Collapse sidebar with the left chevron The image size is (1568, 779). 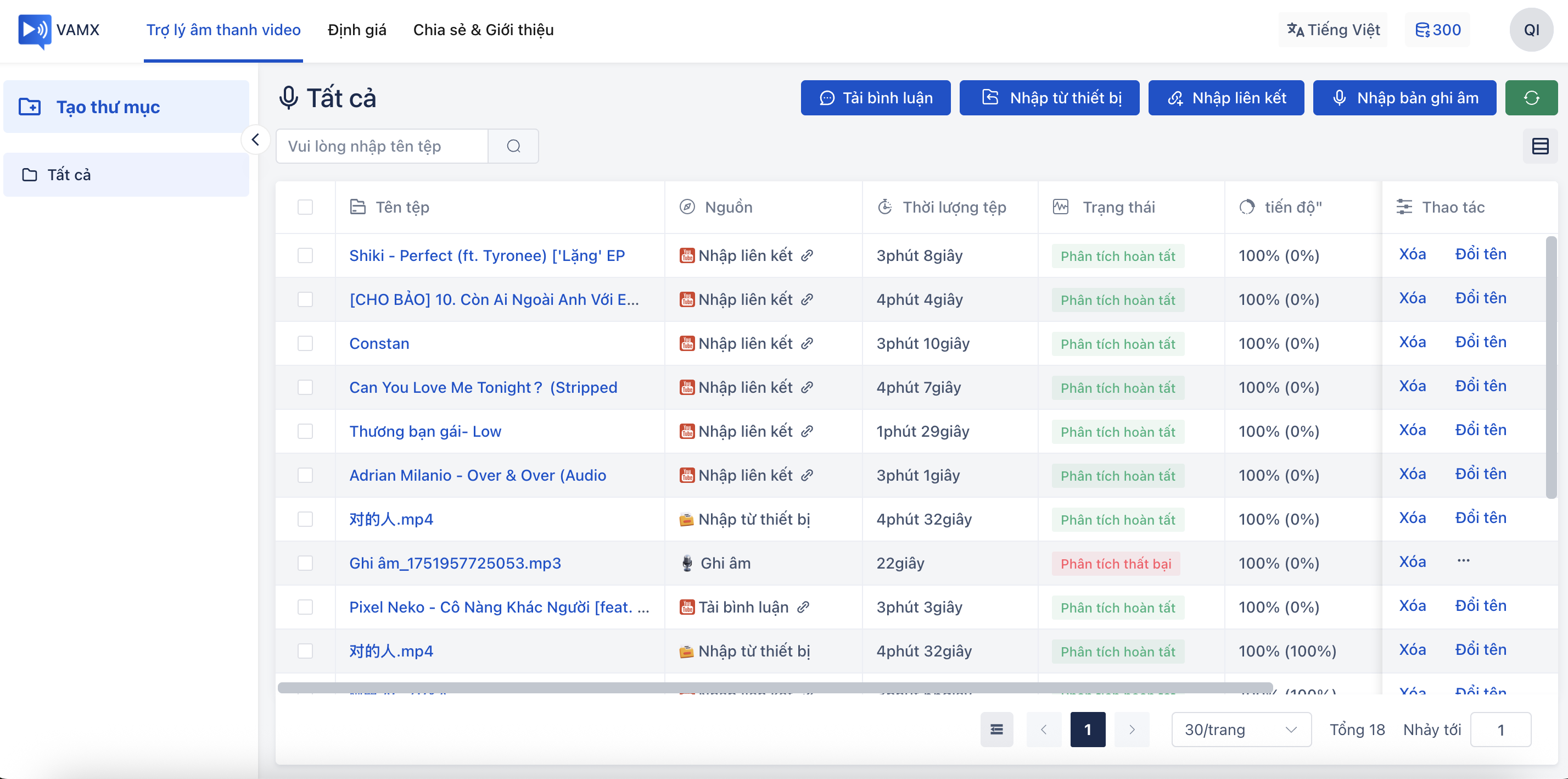[x=256, y=140]
